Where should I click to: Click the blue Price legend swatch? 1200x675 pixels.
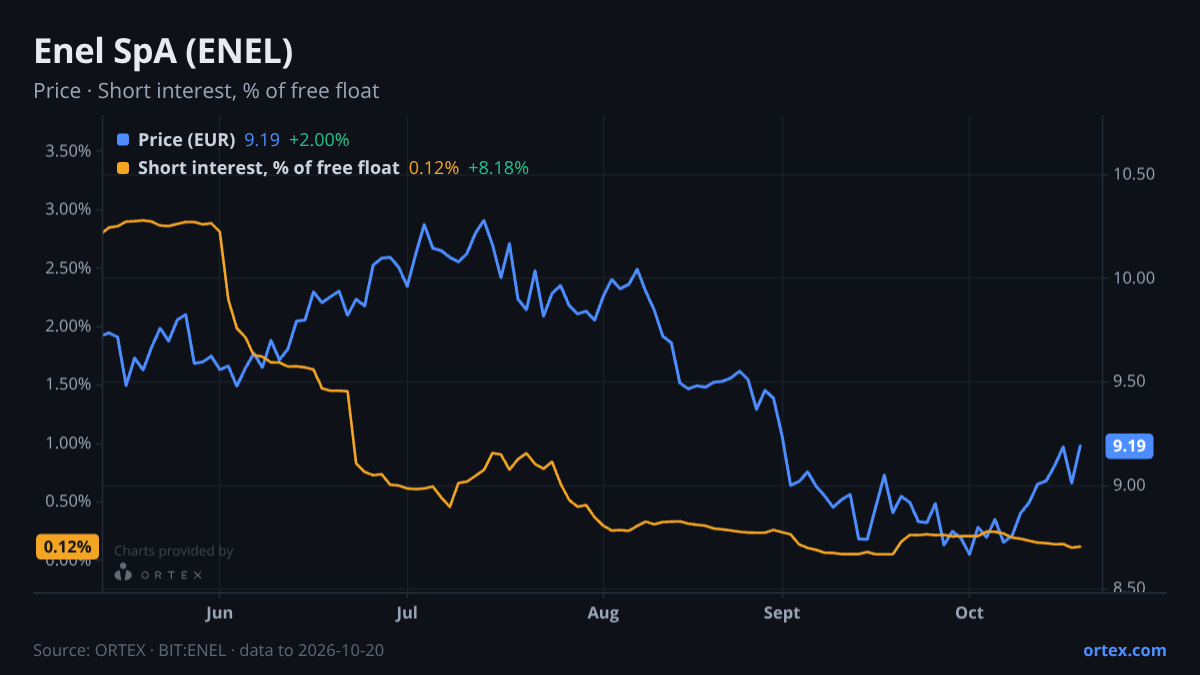click(x=123, y=140)
